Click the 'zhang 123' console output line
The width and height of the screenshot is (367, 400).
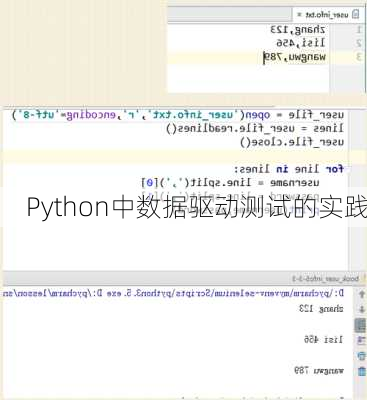coord(321,309)
